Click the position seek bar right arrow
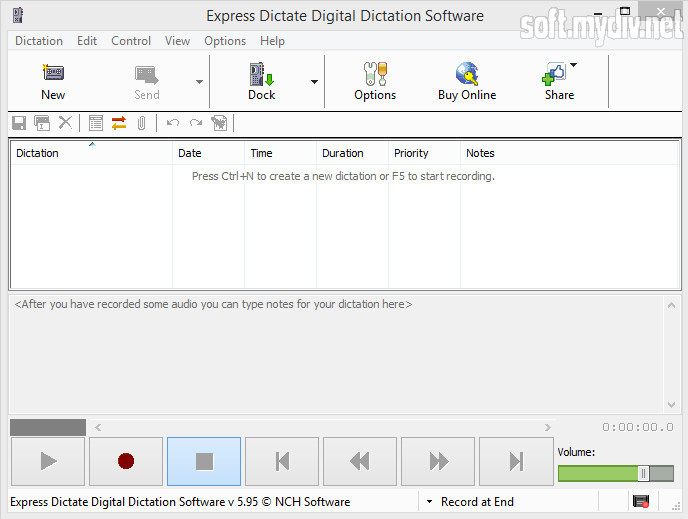The width and height of the screenshot is (688, 519). pos(548,427)
